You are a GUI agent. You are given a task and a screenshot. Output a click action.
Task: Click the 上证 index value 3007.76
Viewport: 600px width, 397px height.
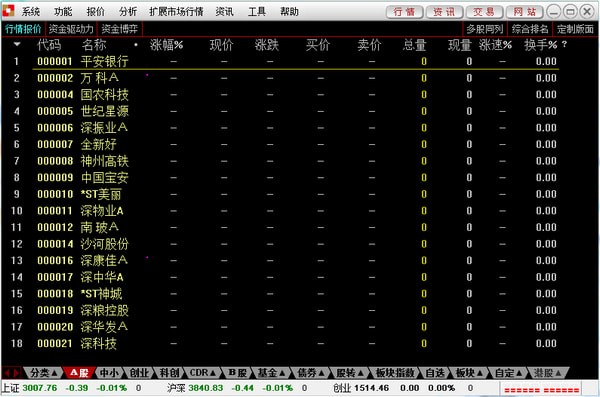coord(40,388)
